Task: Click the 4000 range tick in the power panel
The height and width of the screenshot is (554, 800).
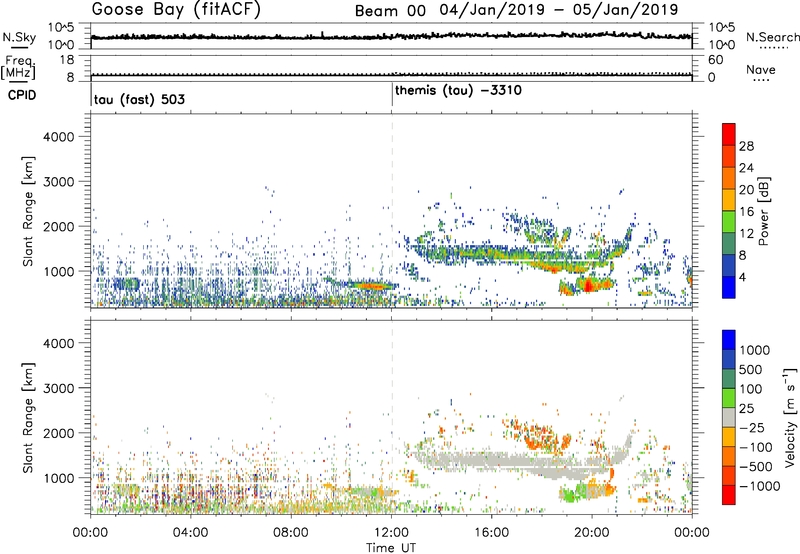Action: [58, 137]
